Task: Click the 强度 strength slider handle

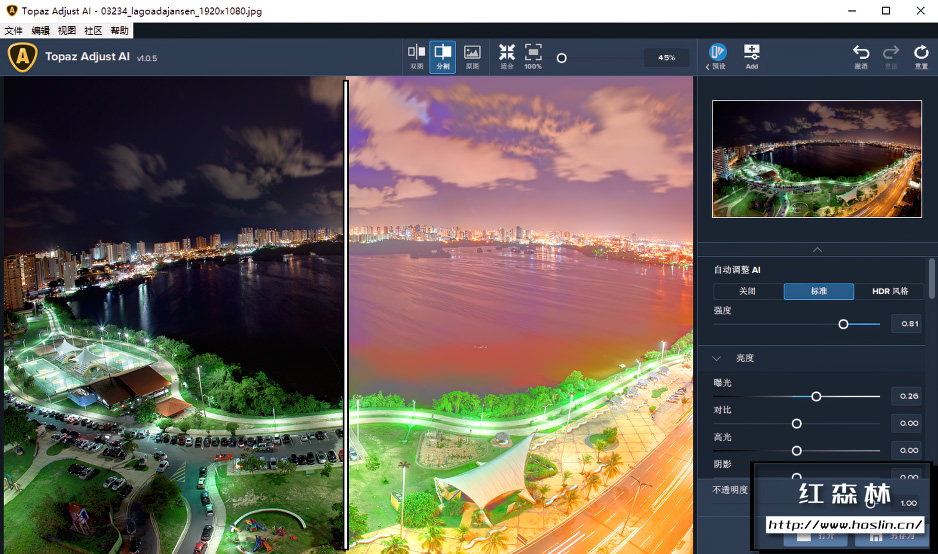Action: click(843, 324)
